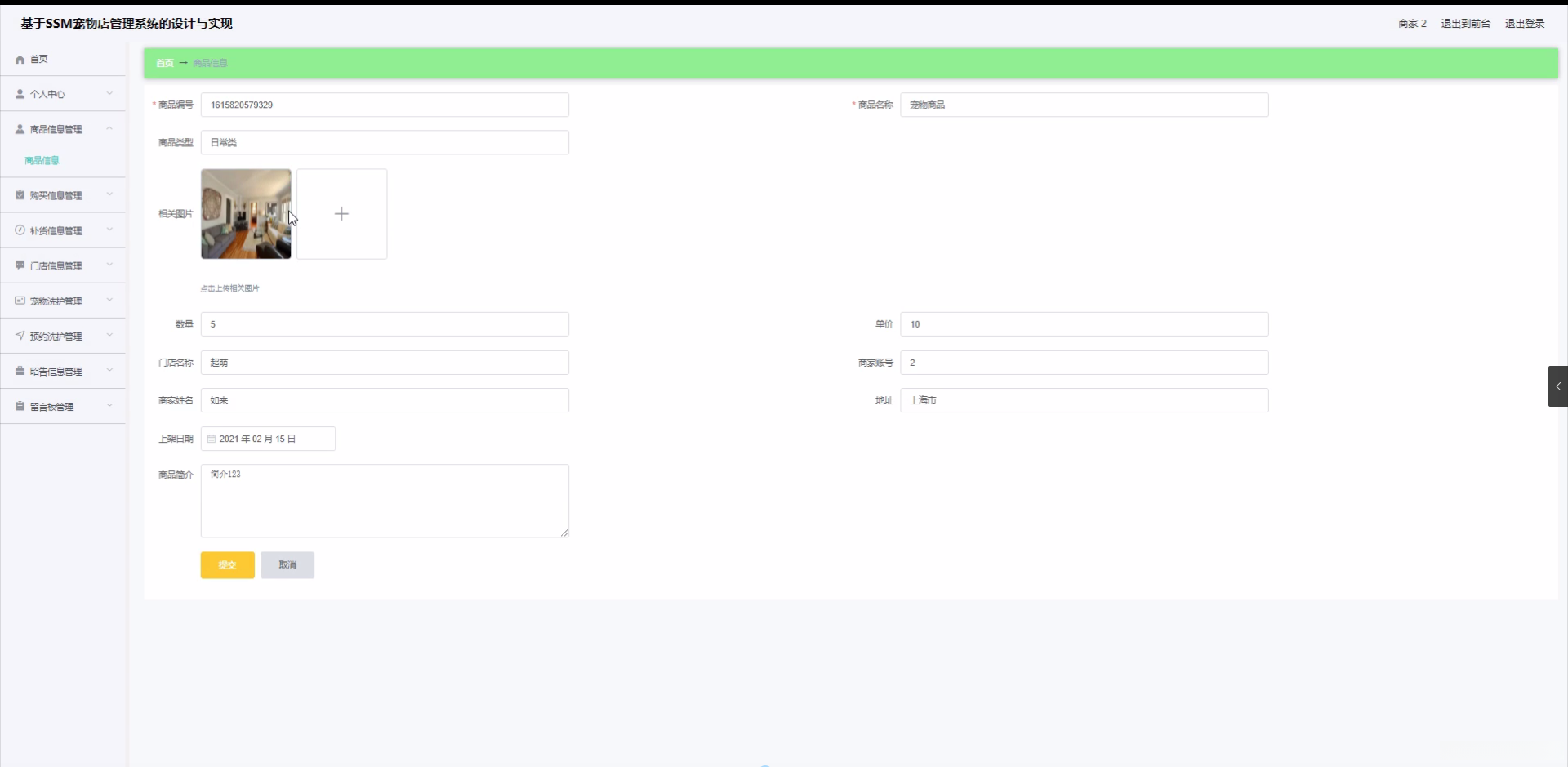Expand the 补货信息管理 chevron
This screenshot has width=1568, height=767.
109,230
